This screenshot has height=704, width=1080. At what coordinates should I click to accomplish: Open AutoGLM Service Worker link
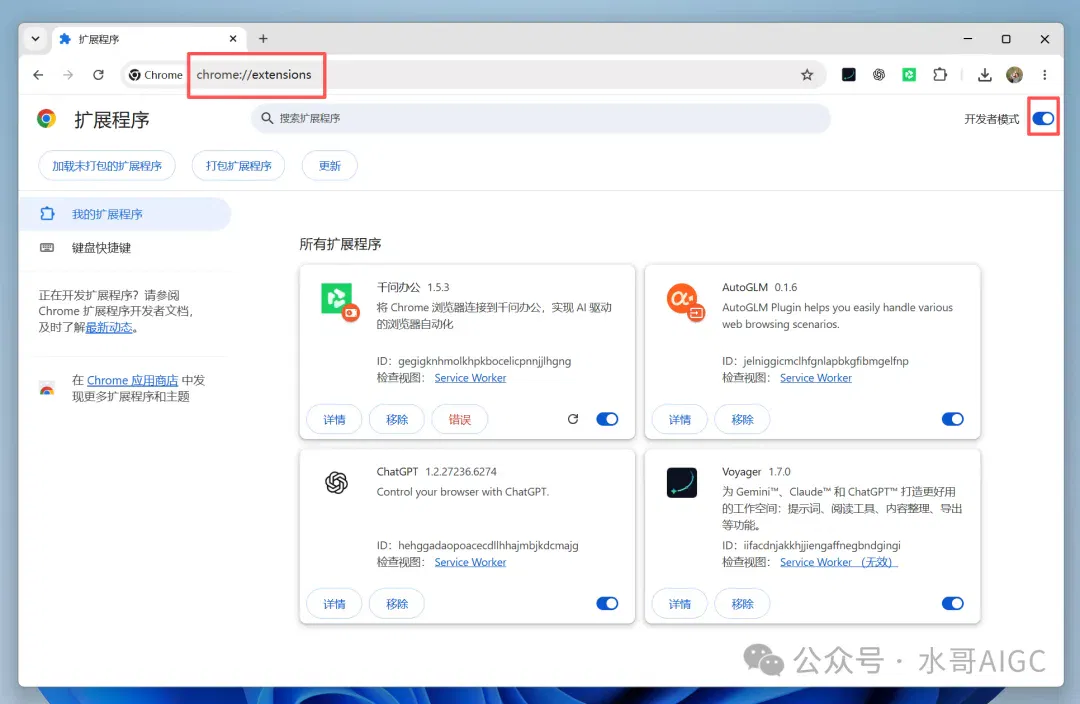(816, 378)
